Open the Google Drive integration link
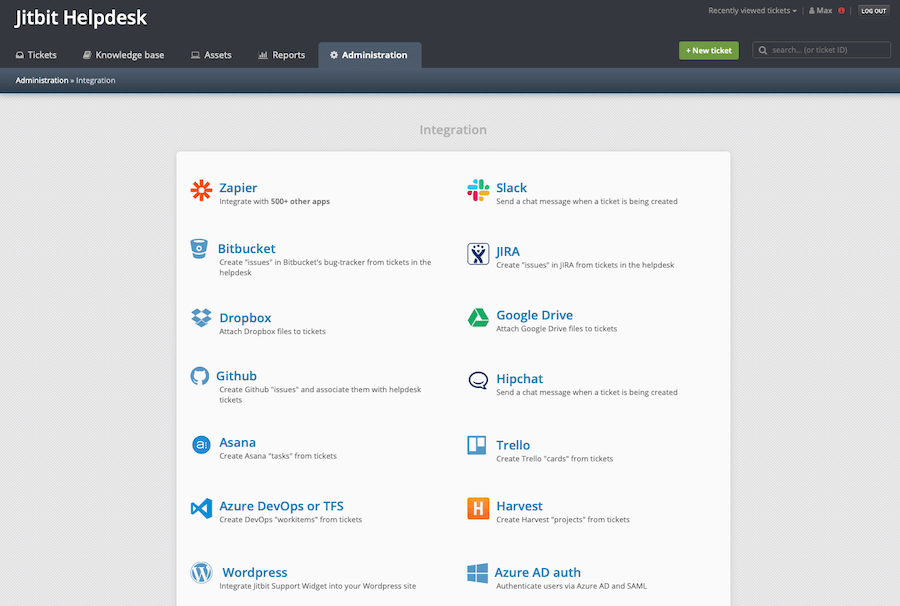This screenshot has width=900, height=606. click(x=534, y=315)
